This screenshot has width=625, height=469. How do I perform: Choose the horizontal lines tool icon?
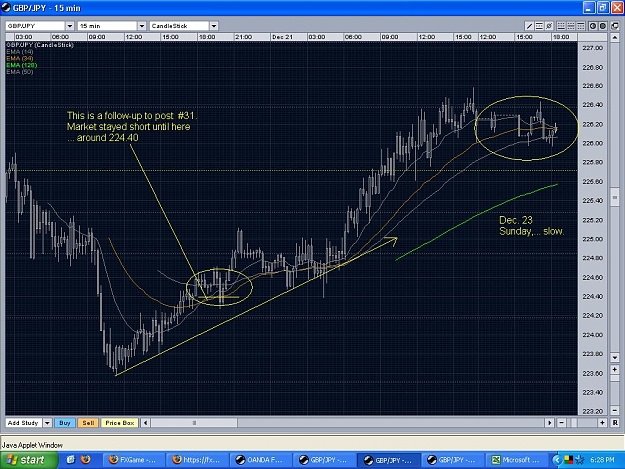(539, 26)
